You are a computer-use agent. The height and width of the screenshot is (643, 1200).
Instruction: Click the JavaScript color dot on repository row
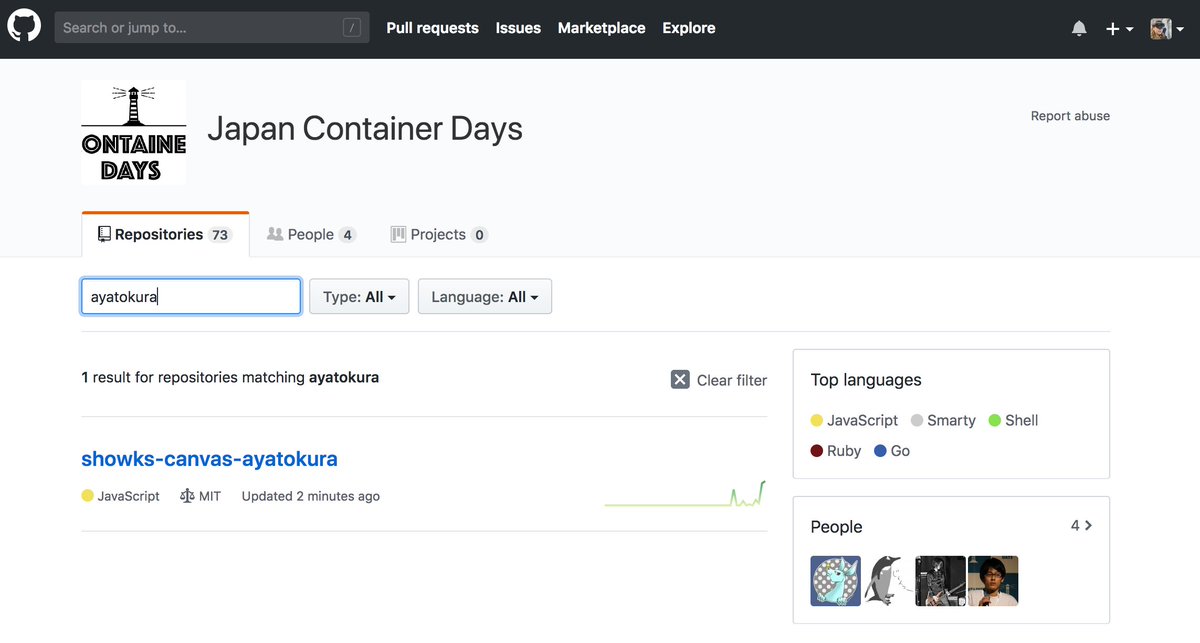87,496
